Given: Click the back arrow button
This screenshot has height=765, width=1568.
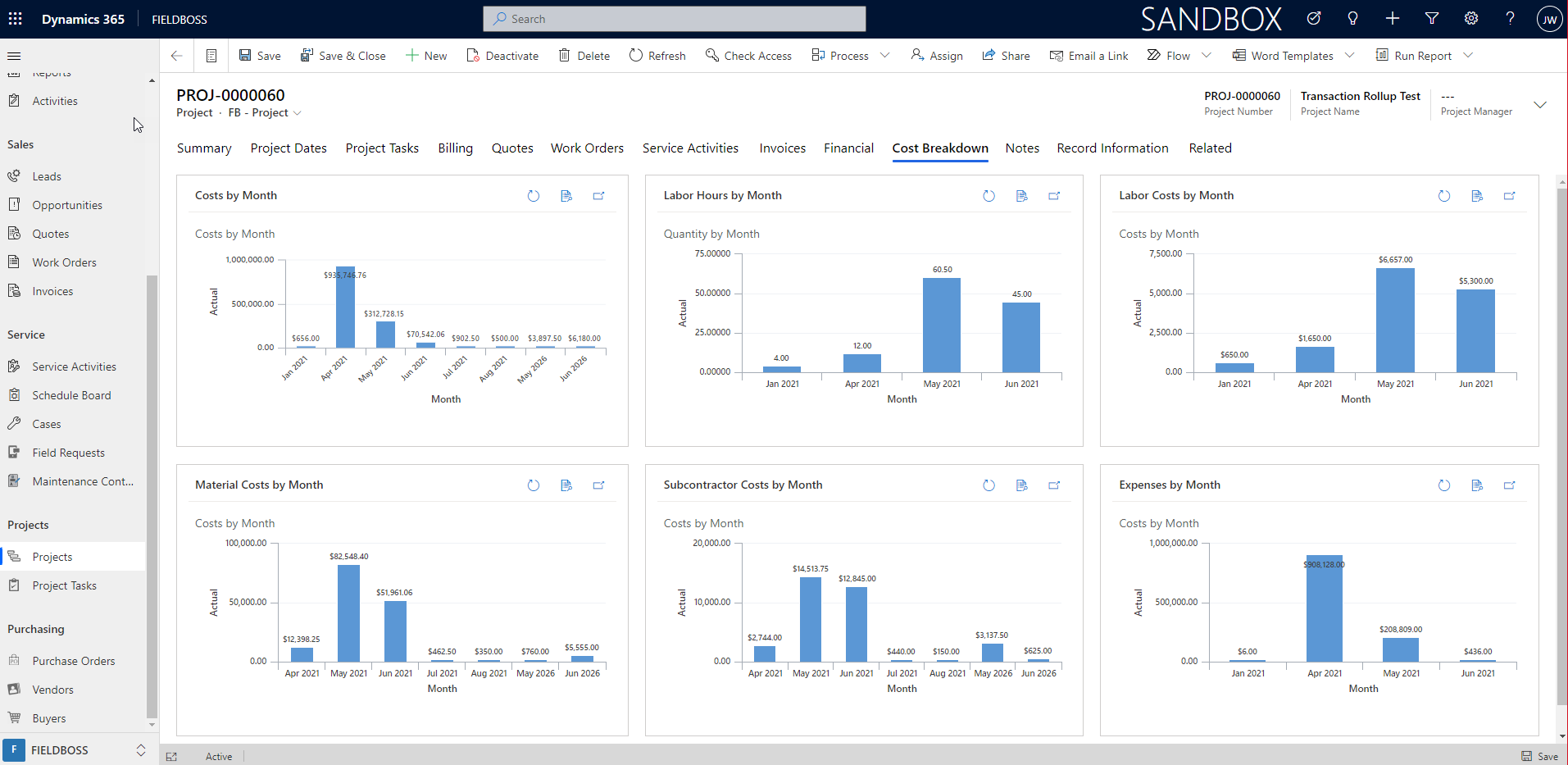Looking at the screenshot, I should tap(176, 56).
